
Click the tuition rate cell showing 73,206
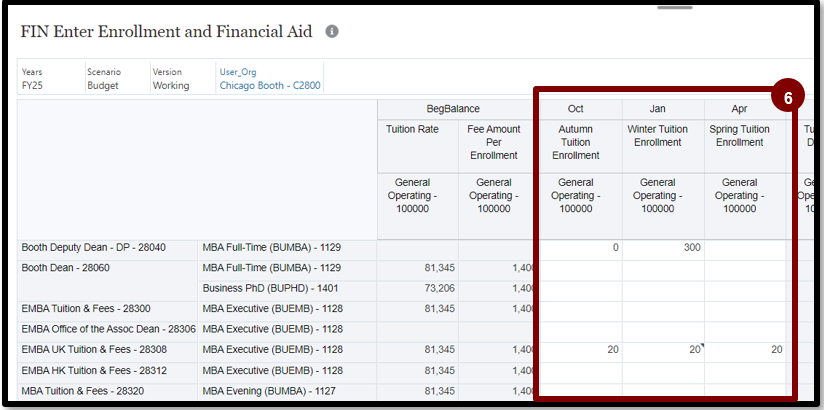(417, 288)
